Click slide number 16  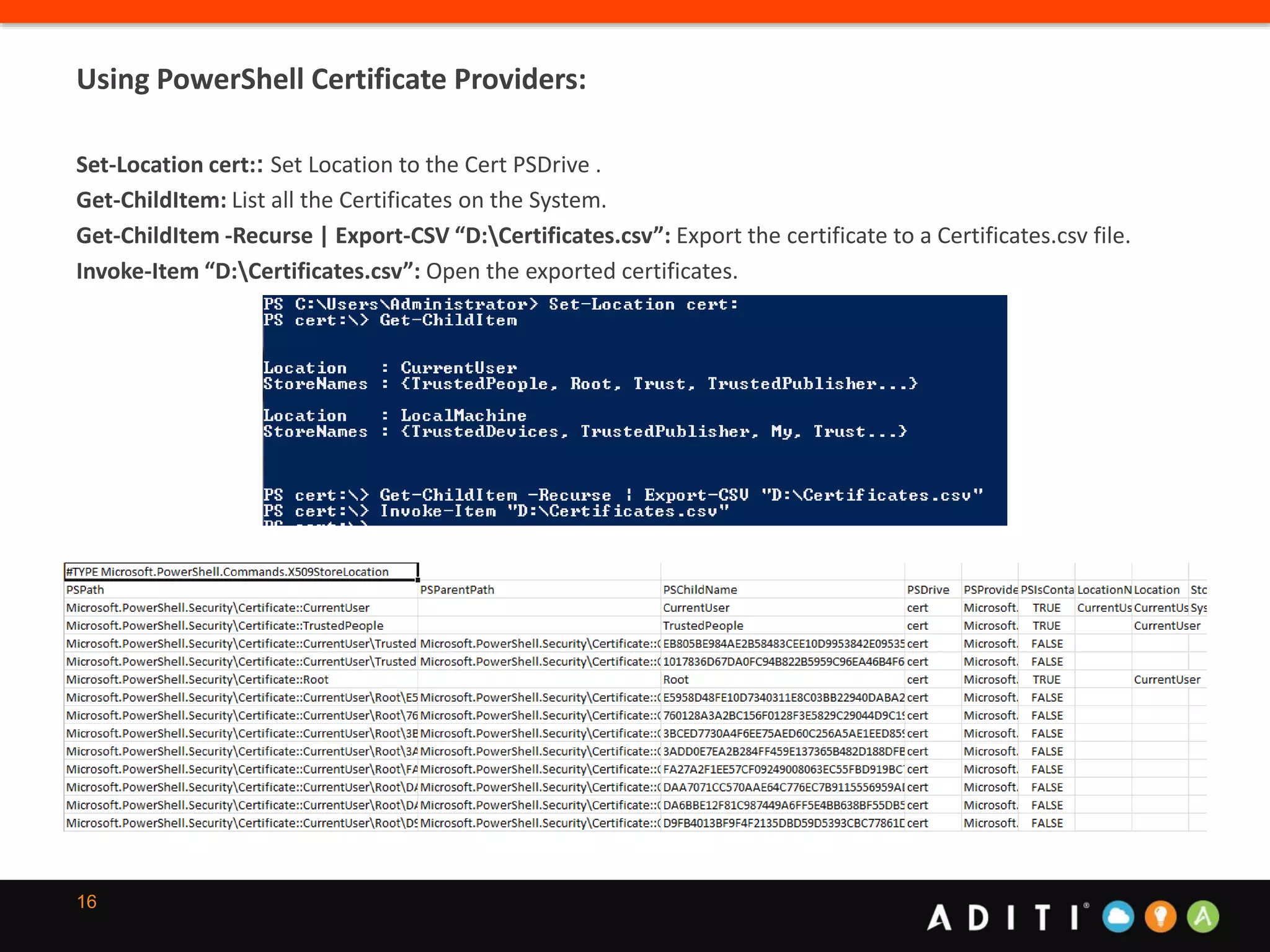[x=87, y=902]
